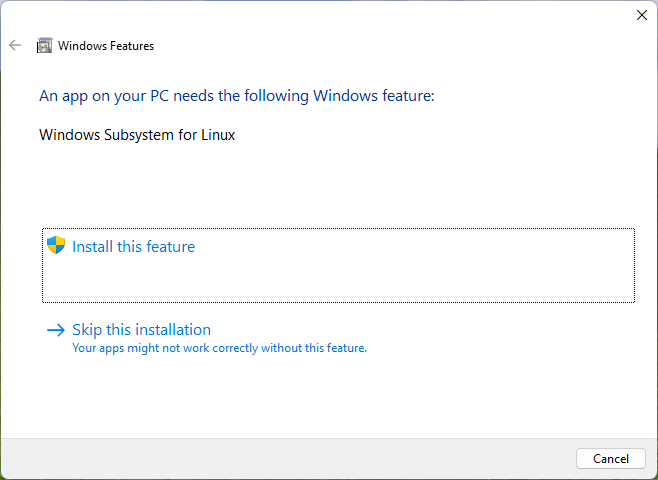Click empty space inside the dotted Install option box
The width and height of the screenshot is (658, 480).
click(378, 277)
